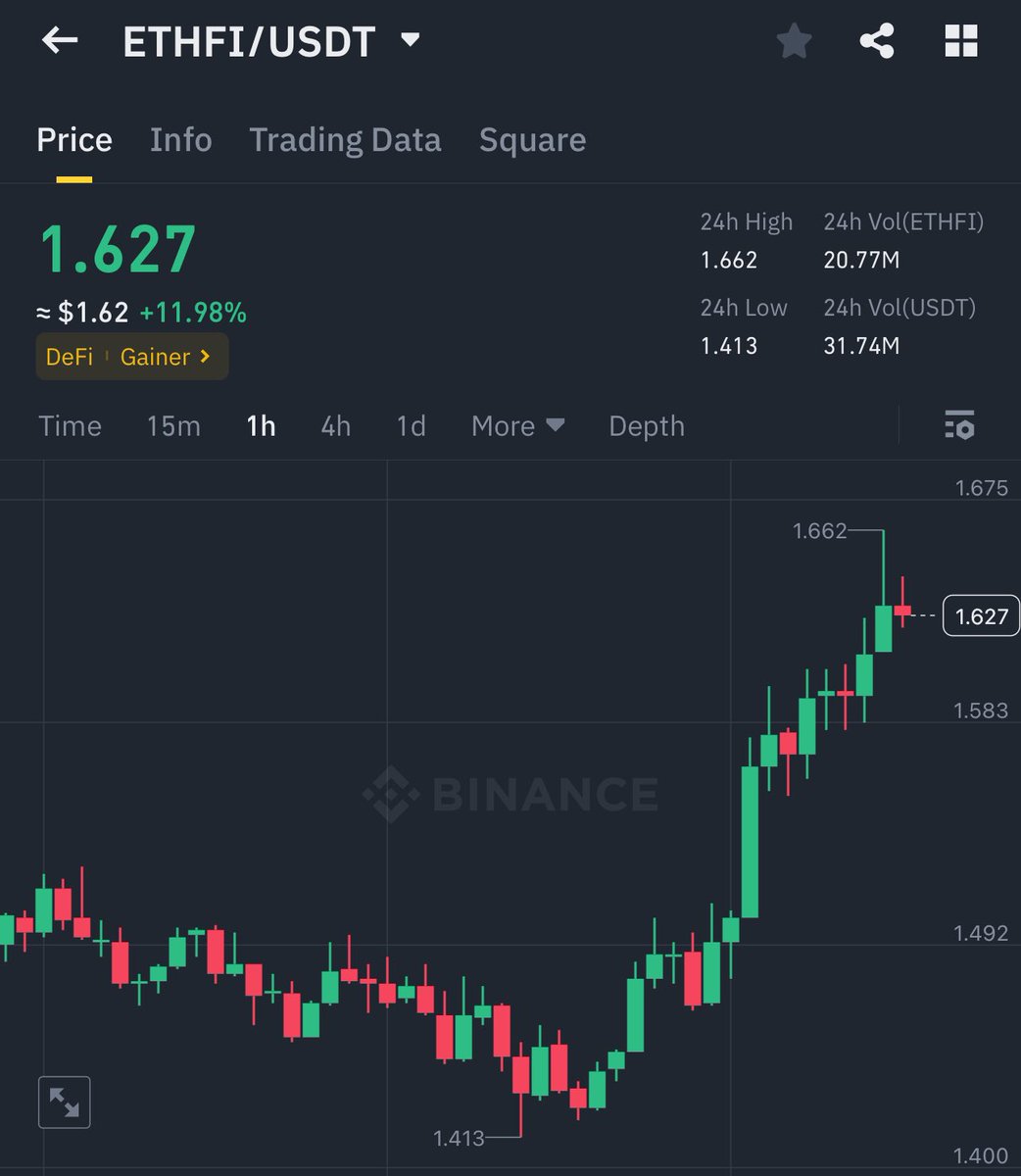Switch to the Trading Data tab
1021x1176 pixels.
coord(345,140)
